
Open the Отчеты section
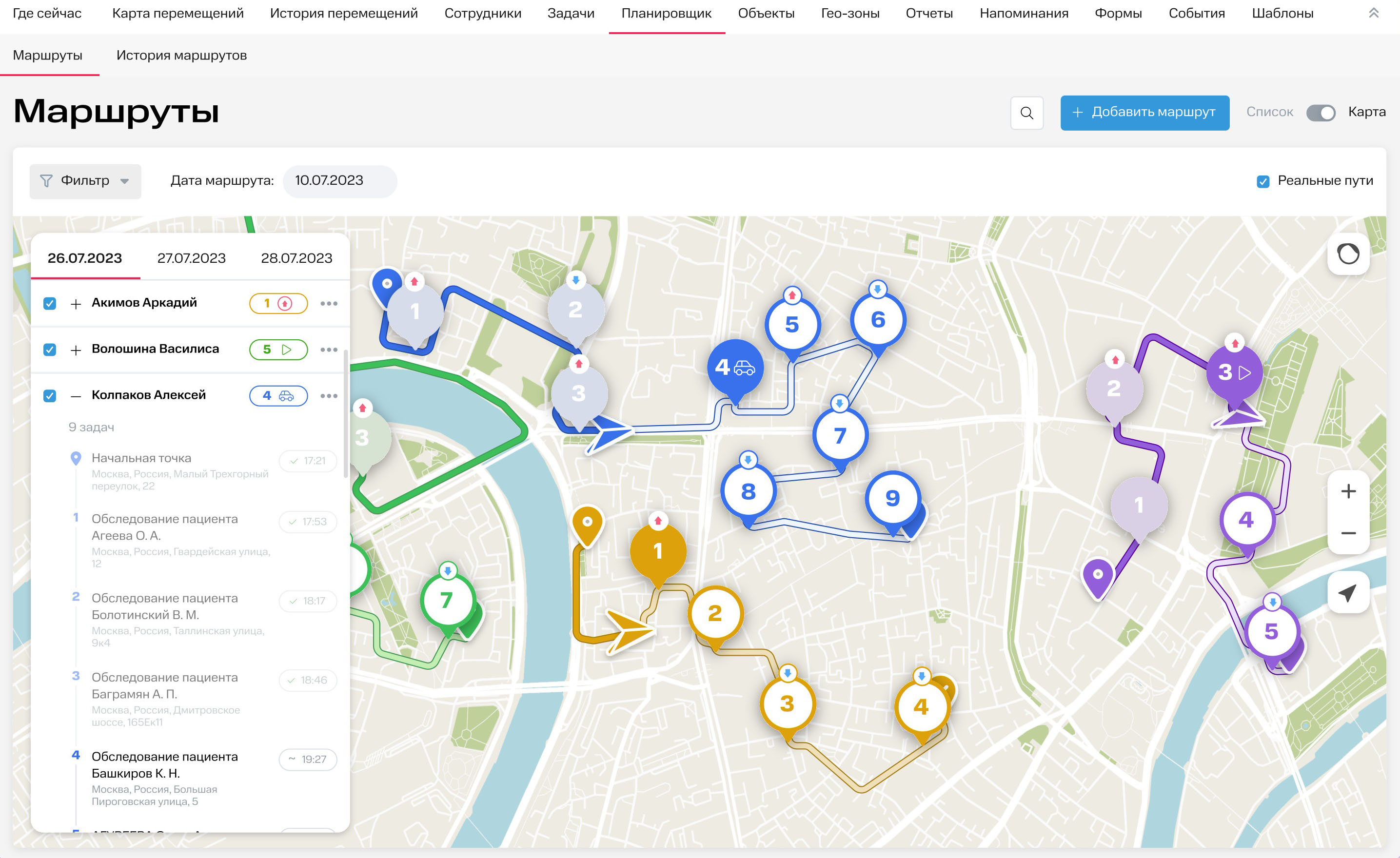[929, 13]
